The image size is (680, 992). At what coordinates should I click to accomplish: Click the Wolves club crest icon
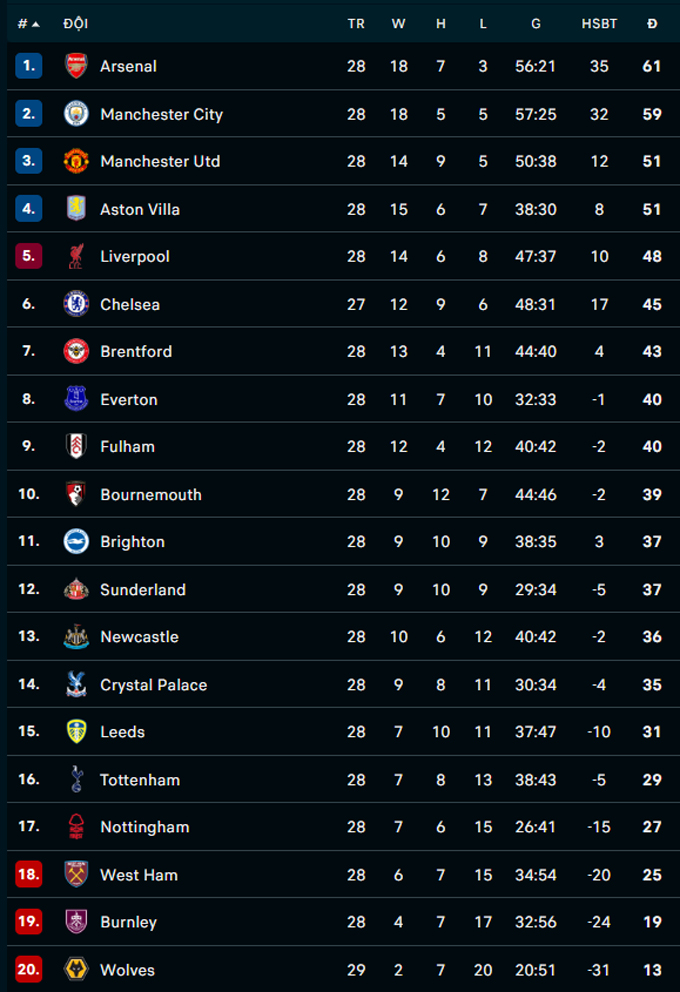coord(76,969)
